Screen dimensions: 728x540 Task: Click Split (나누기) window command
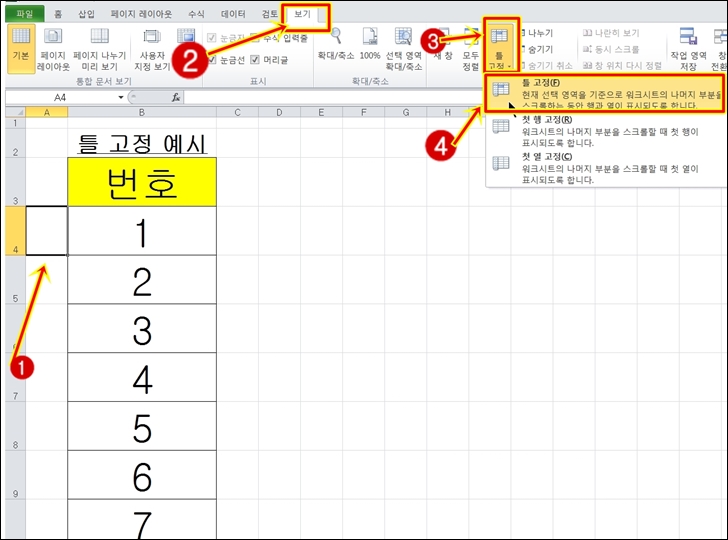pyautogui.click(x=538, y=33)
